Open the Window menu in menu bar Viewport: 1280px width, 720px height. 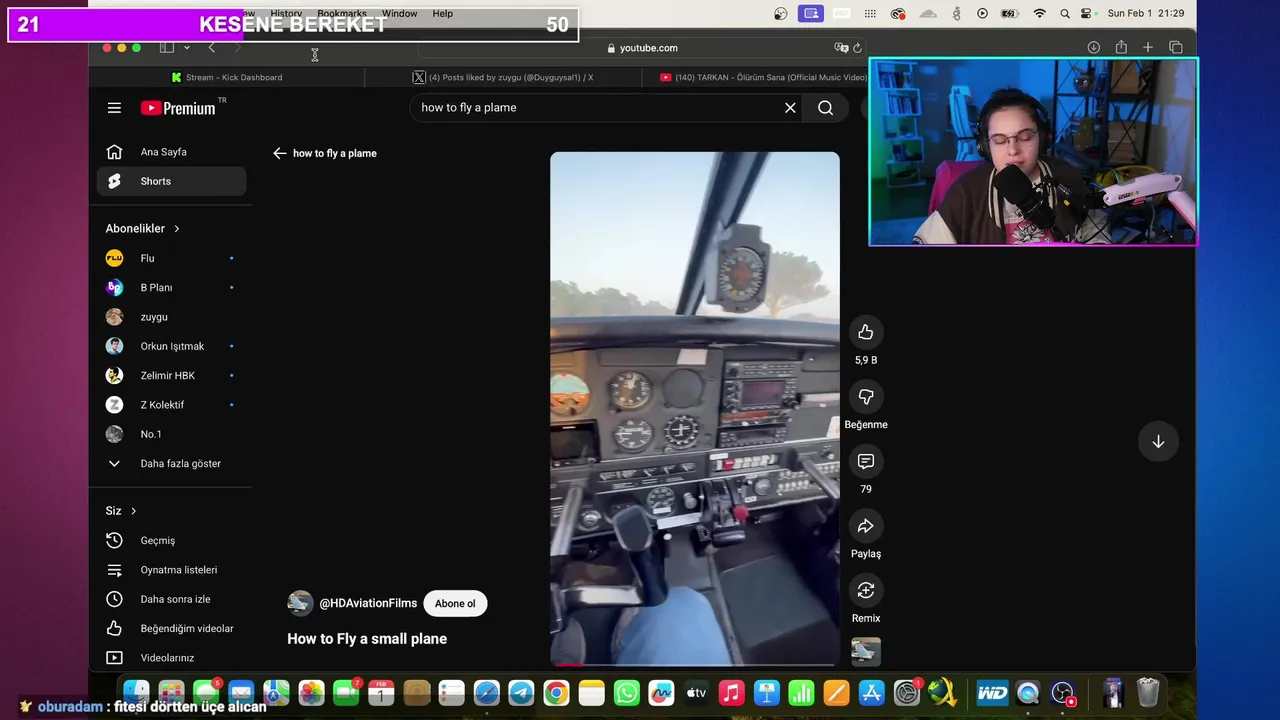pyautogui.click(x=399, y=14)
